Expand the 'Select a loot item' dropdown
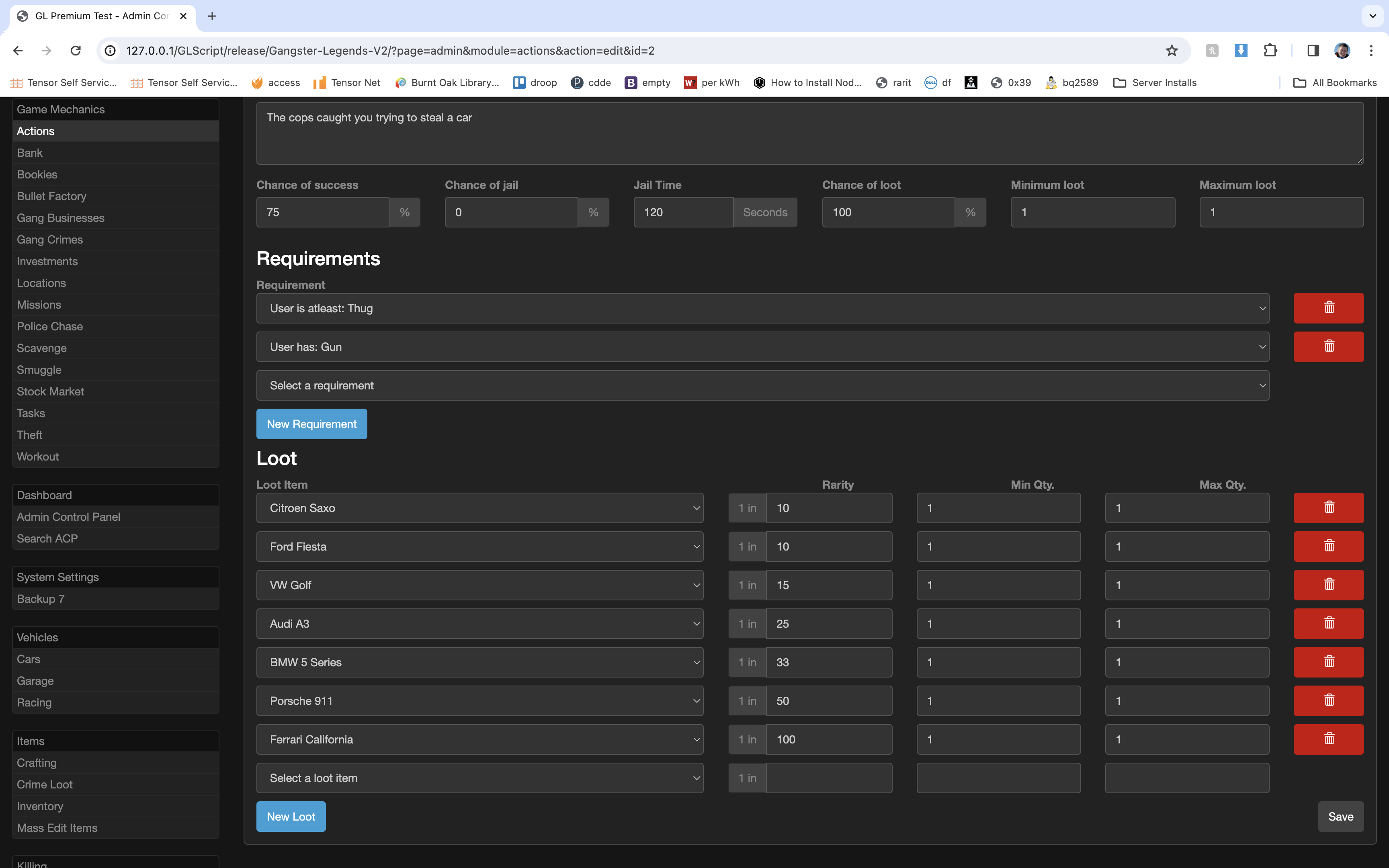 pos(479,778)
